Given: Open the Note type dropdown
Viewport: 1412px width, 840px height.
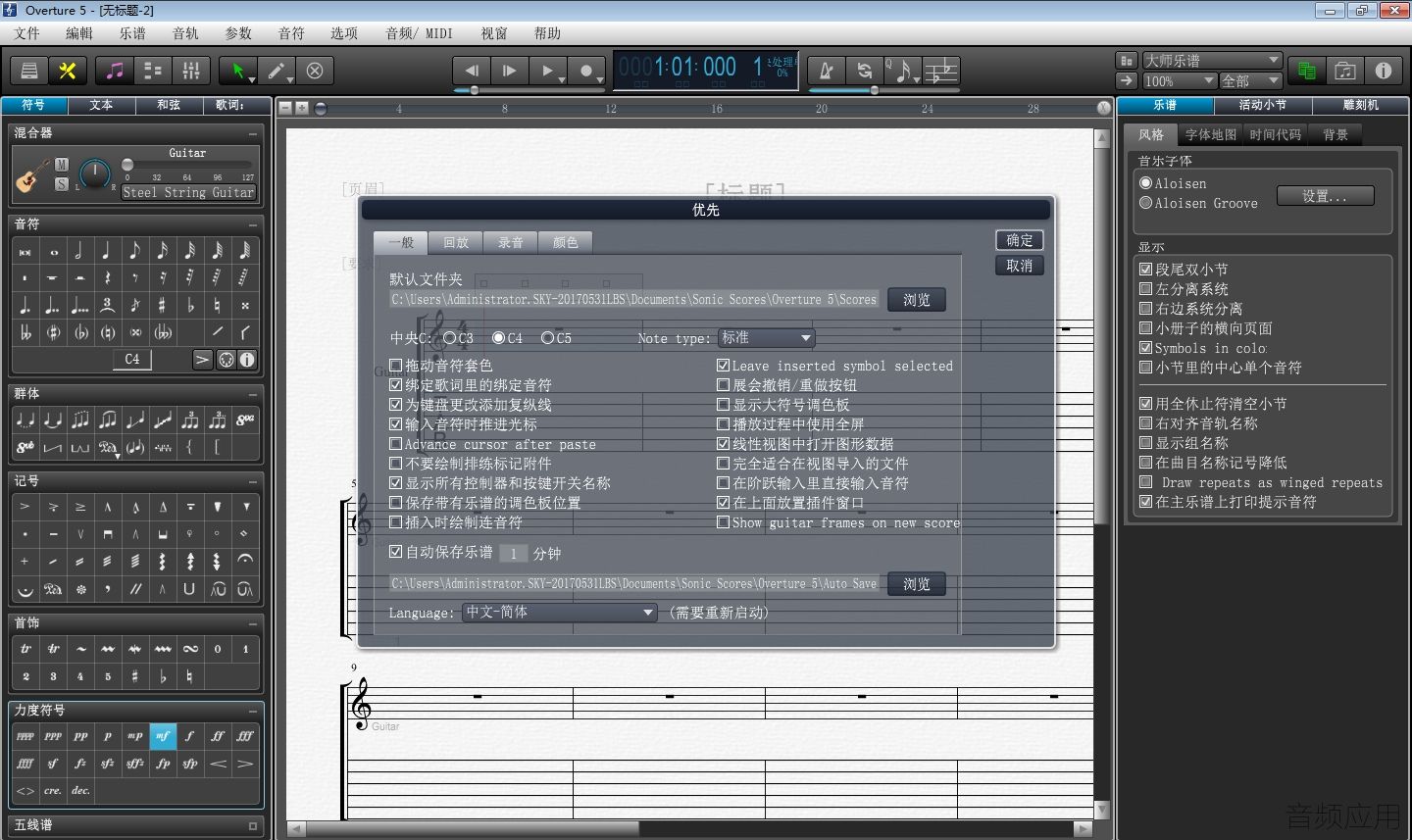Looking at the screenshot, I should pos(767,337).
